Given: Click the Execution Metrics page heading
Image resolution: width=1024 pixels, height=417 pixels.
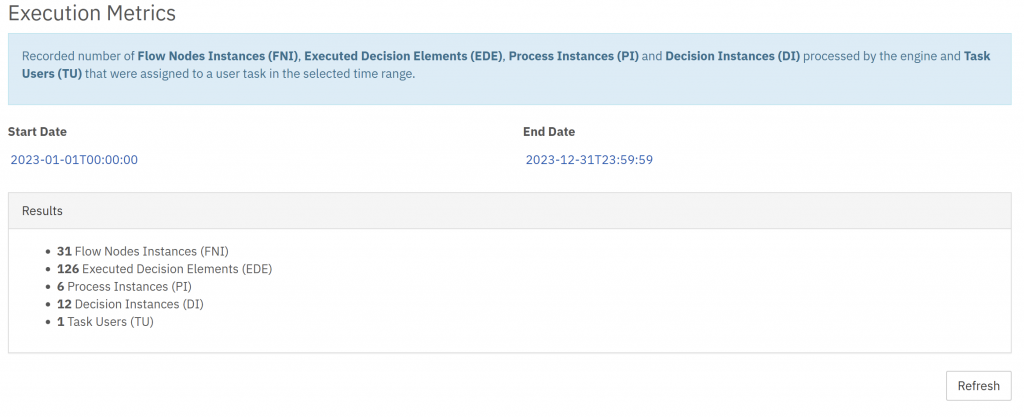Looking at the screenshot, I should click(x=91, y=12).
